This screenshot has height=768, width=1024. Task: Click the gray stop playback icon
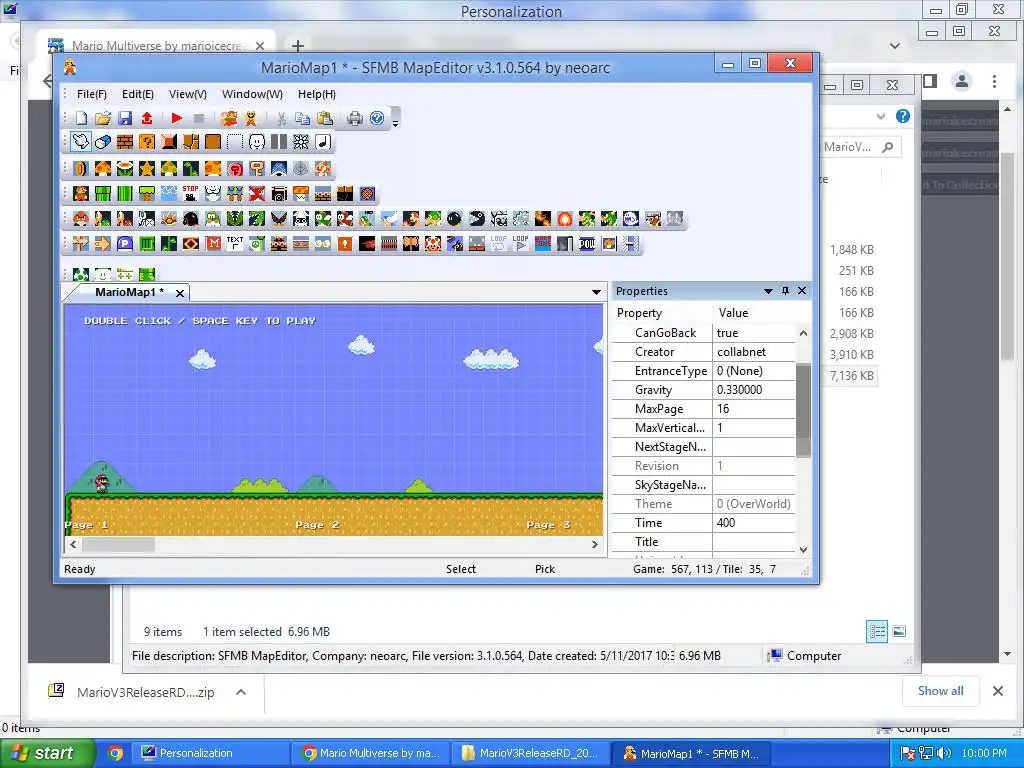click(x=199, y=118)
